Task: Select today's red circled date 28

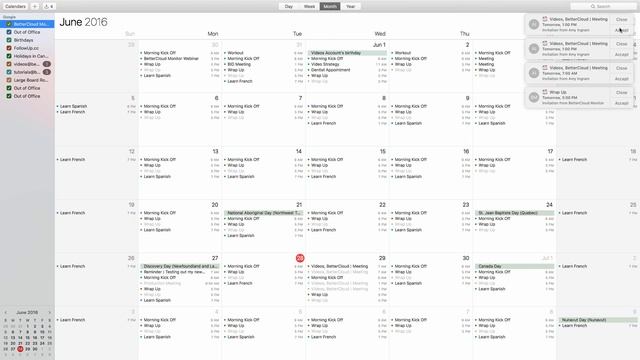Action: [x=300, y=258]
